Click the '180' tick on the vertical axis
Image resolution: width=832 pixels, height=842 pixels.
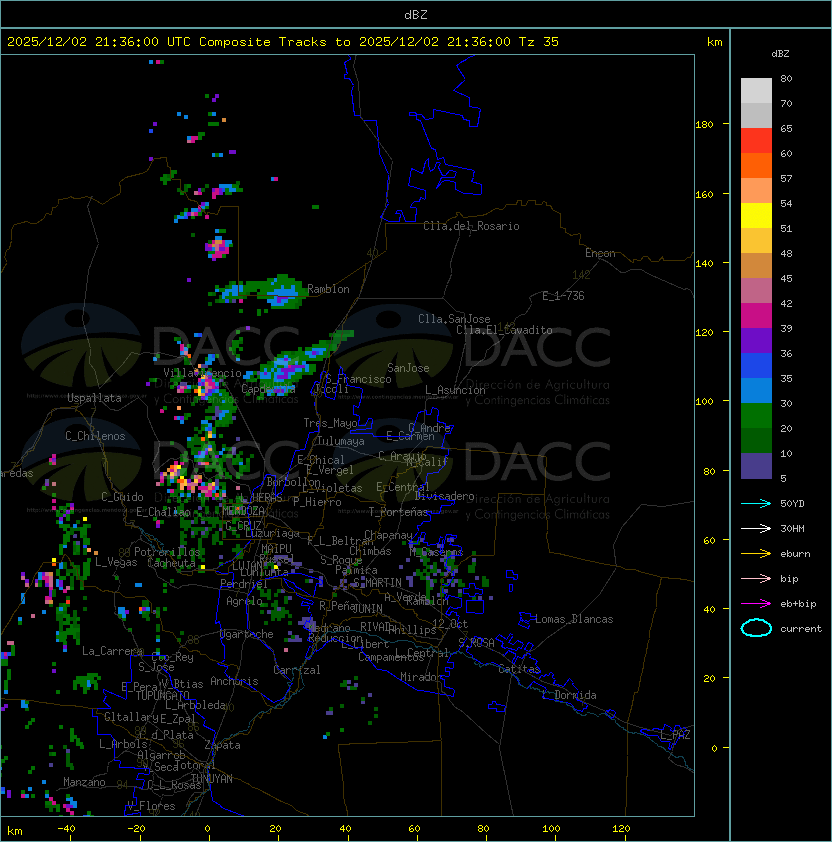[x=704, y=125]
